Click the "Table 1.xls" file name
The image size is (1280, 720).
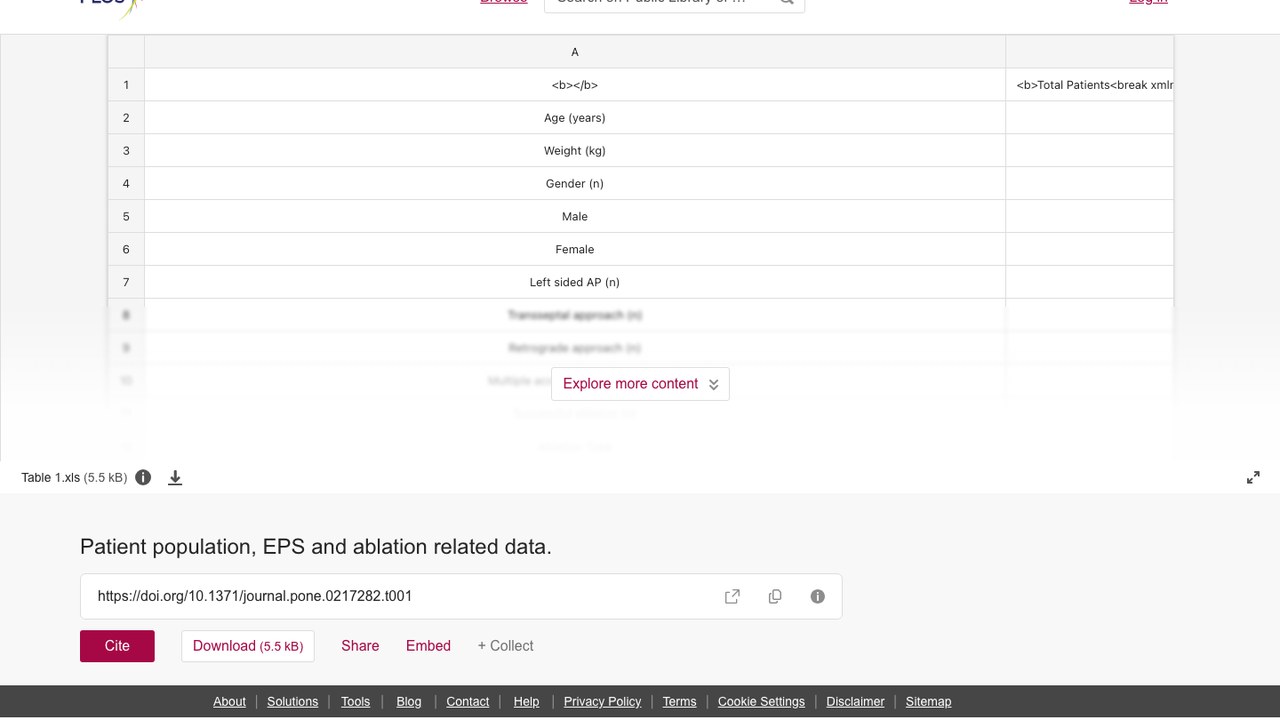pyautogui.click(x=51, y=478)
